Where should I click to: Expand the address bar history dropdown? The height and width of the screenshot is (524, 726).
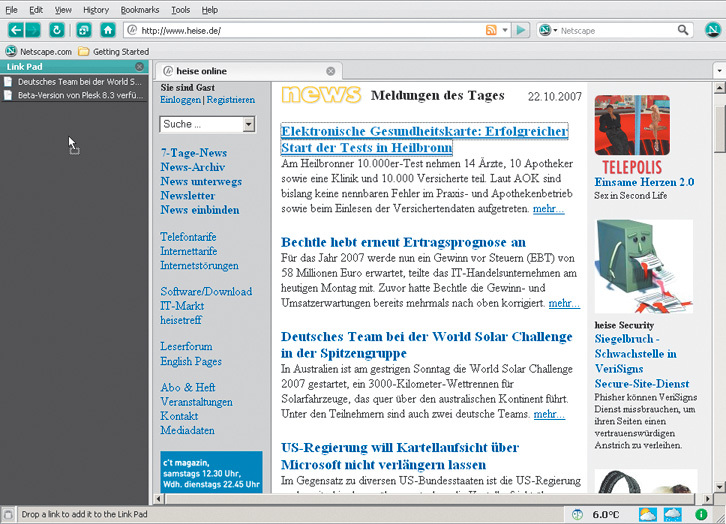505,31
